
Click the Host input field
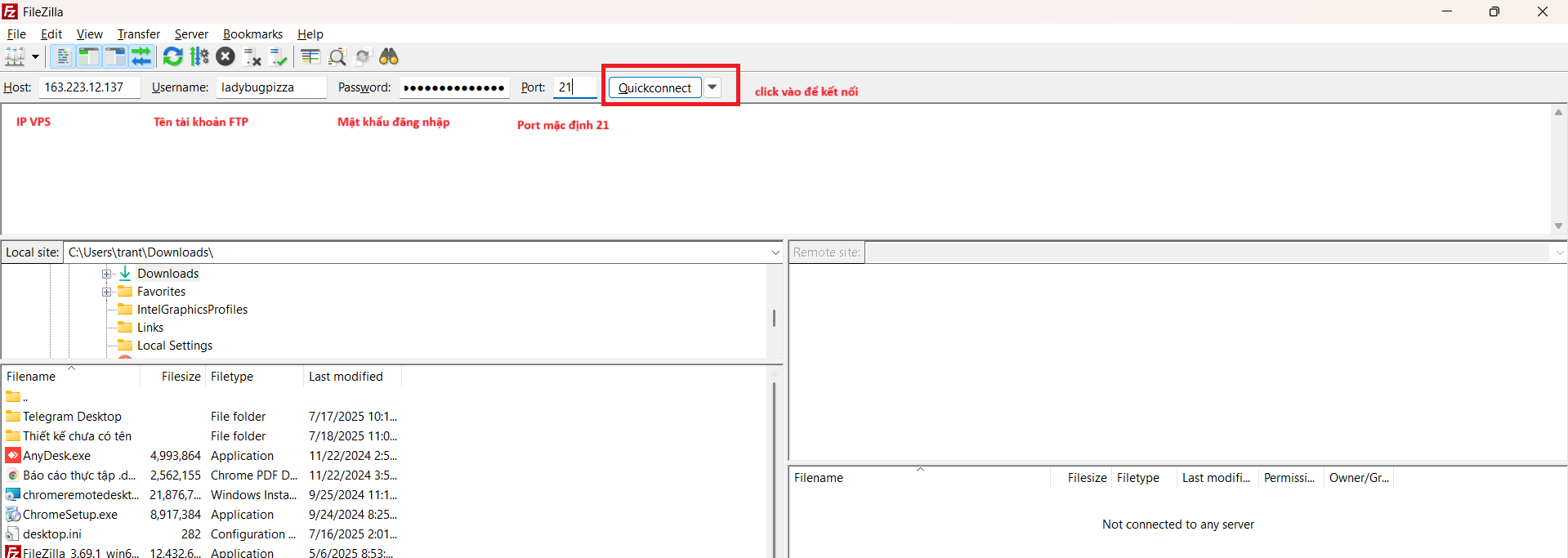click(x=89, y=87)
